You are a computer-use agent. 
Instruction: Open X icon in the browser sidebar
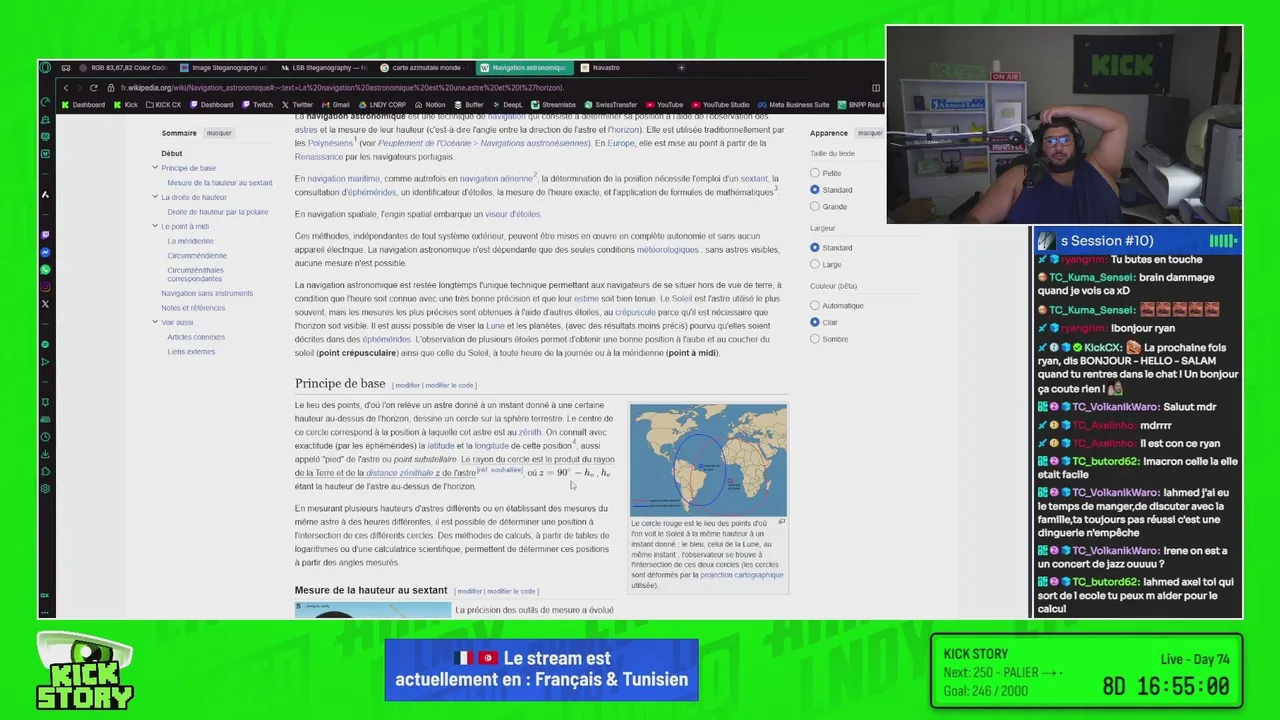45,304
